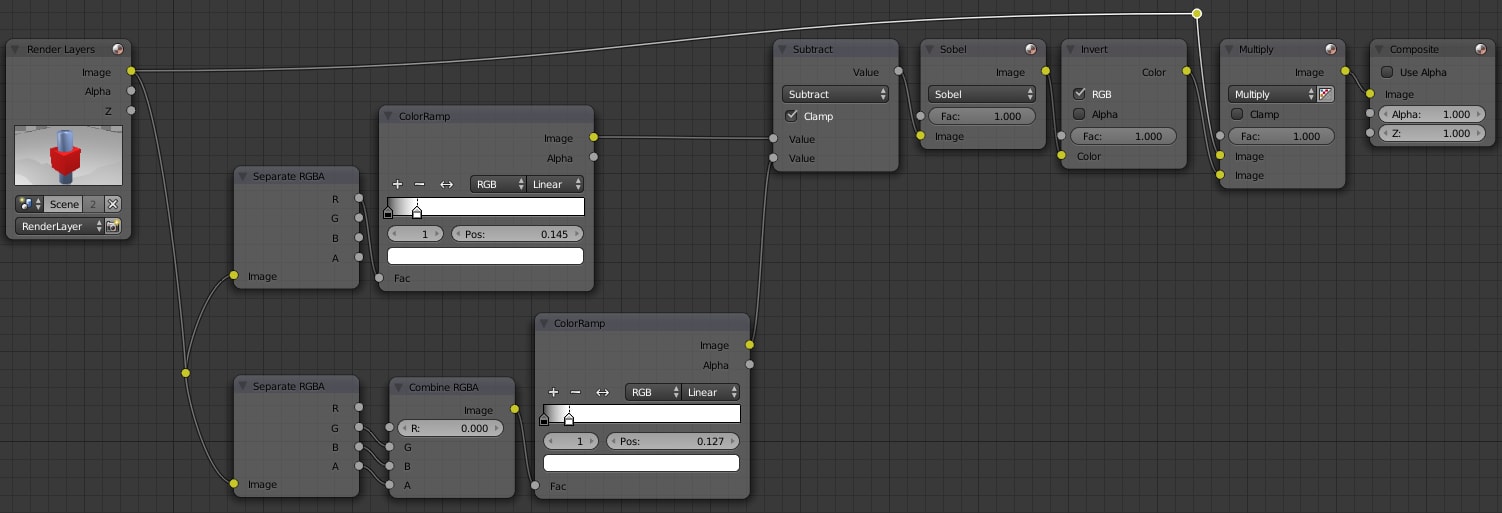Click color swatch in lower ColorRamp

click(x=641, y=463)
